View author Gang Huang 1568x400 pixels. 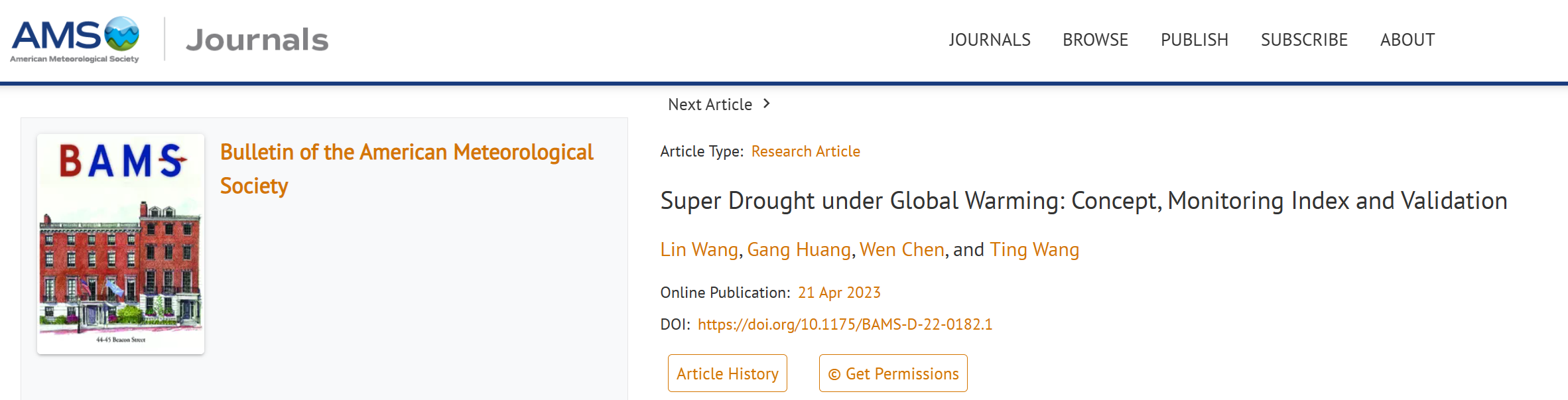[799, 249]
